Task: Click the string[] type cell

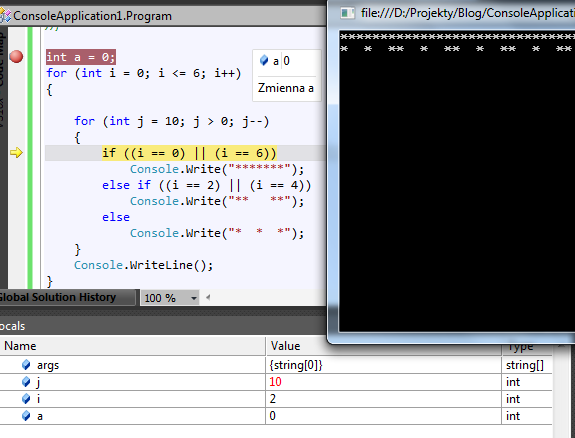Action: [525, 365]
